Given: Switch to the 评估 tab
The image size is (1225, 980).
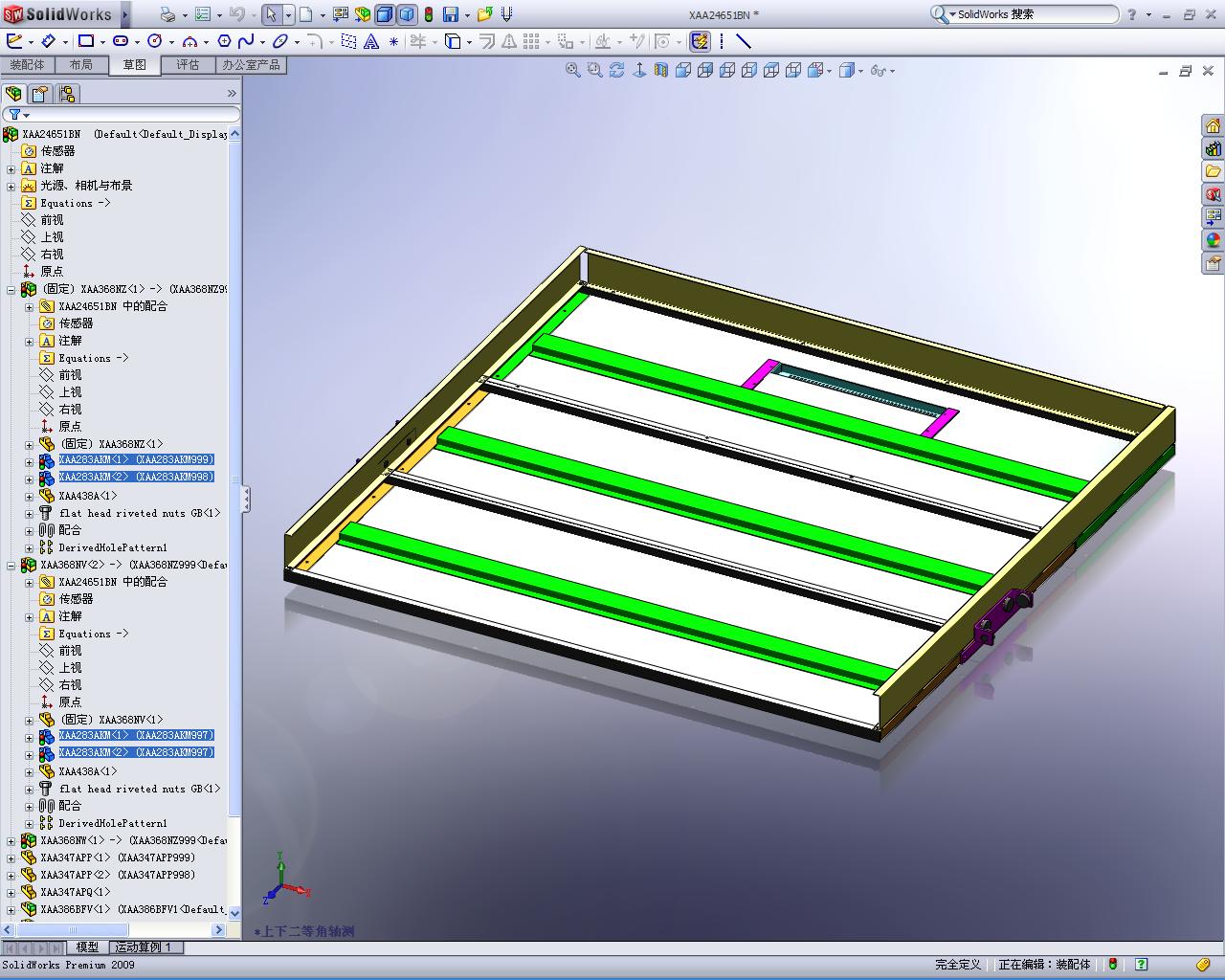Looking at the screenshot, I should pos(188,65).
